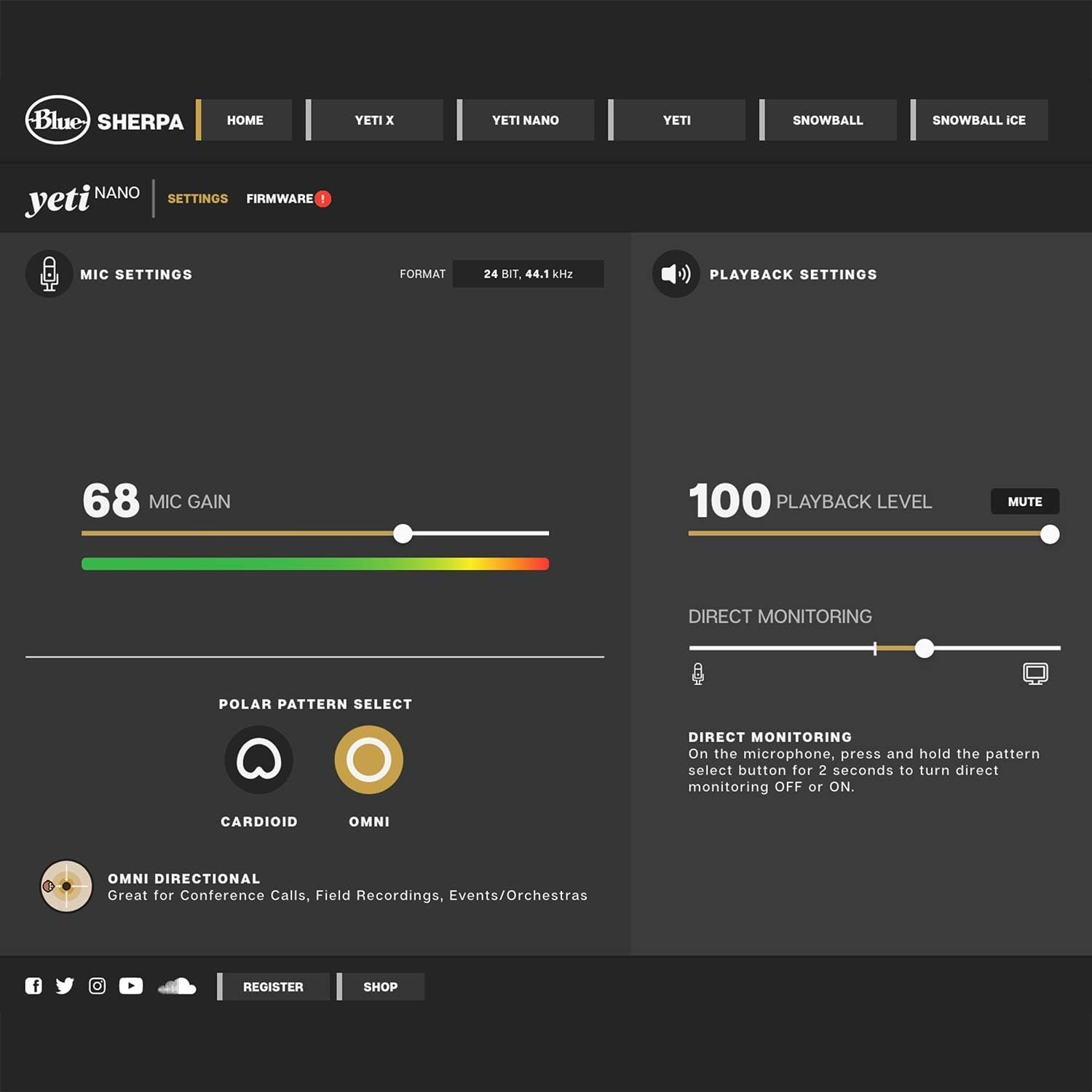Click the SoundCloud cloud icon

pyautogui.click(x=177, y=986)
